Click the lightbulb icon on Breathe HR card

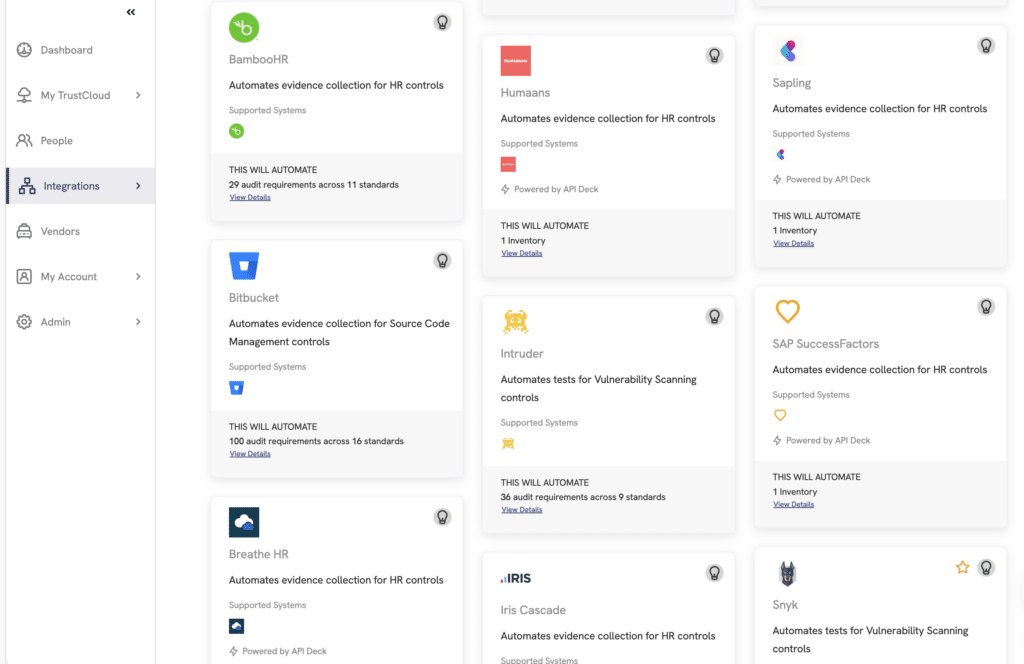(x=442, y=517)
